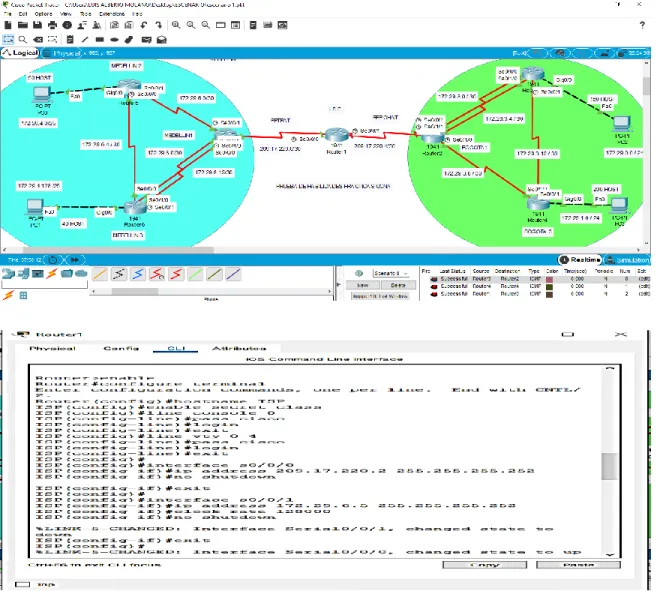Switch to the Config tab in Router1

click(121, 348)
